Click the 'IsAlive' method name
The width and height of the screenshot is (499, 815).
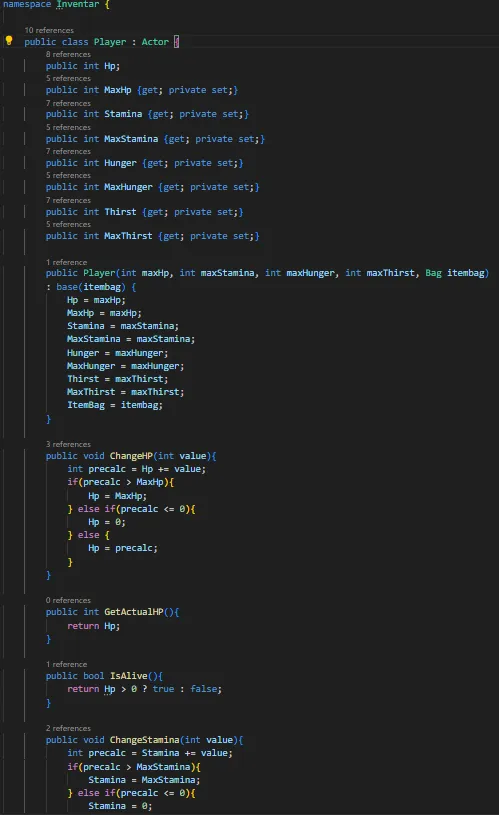128,676
